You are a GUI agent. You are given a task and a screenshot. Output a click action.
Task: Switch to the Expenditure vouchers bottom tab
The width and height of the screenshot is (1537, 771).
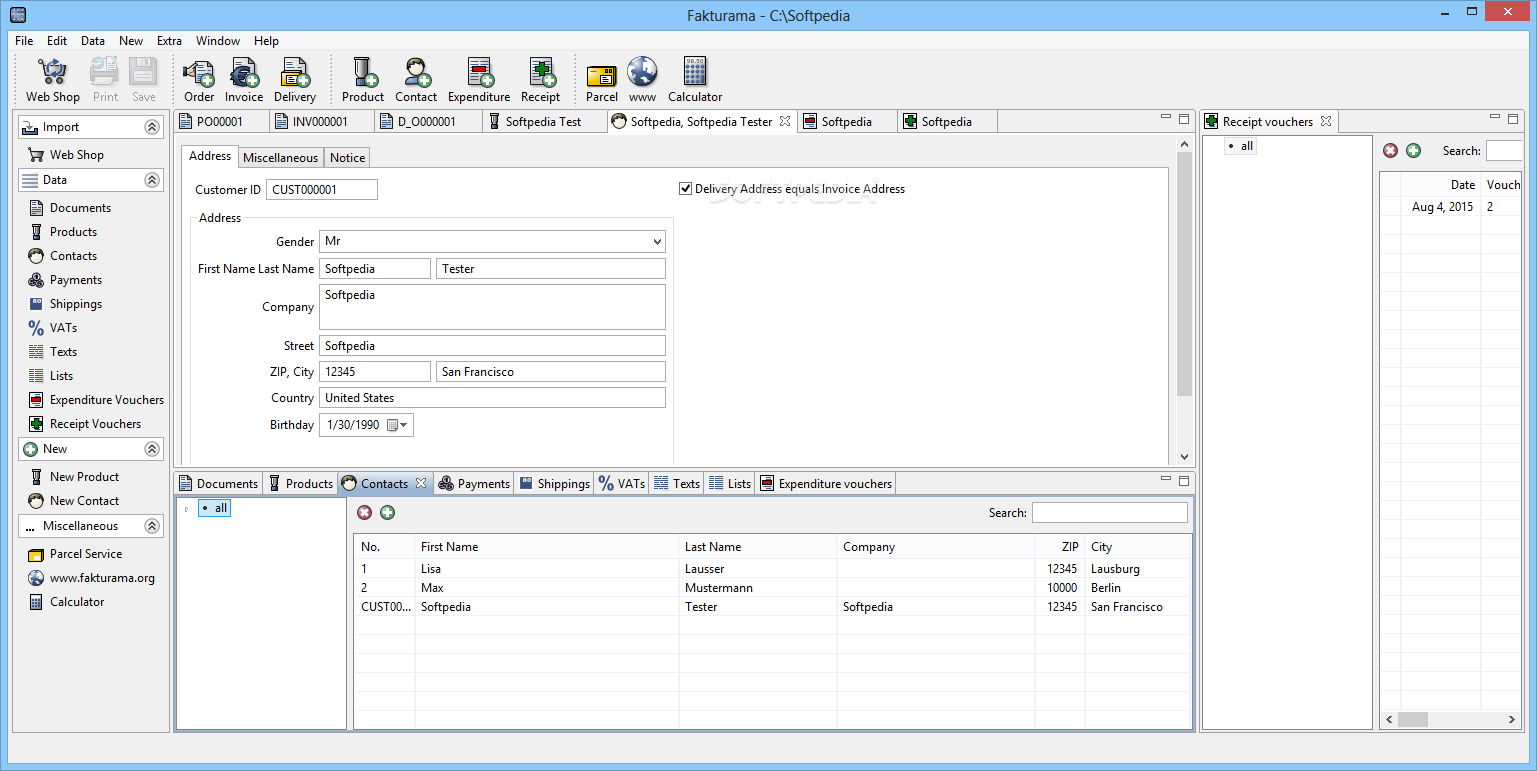click(825, 483)
